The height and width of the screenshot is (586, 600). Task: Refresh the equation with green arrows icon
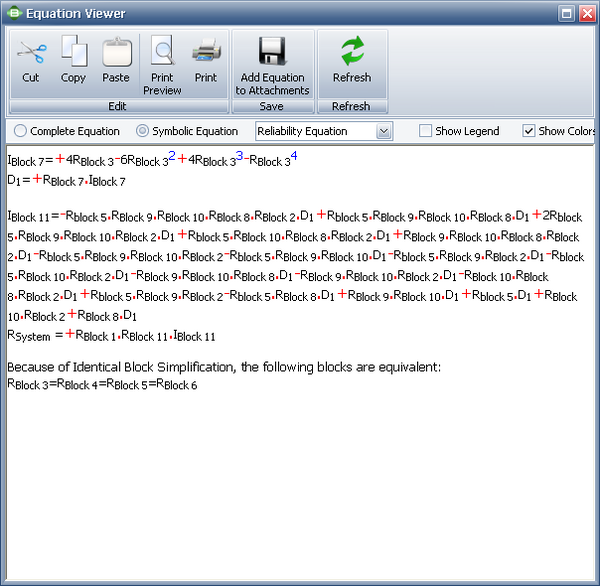[351, 52]
